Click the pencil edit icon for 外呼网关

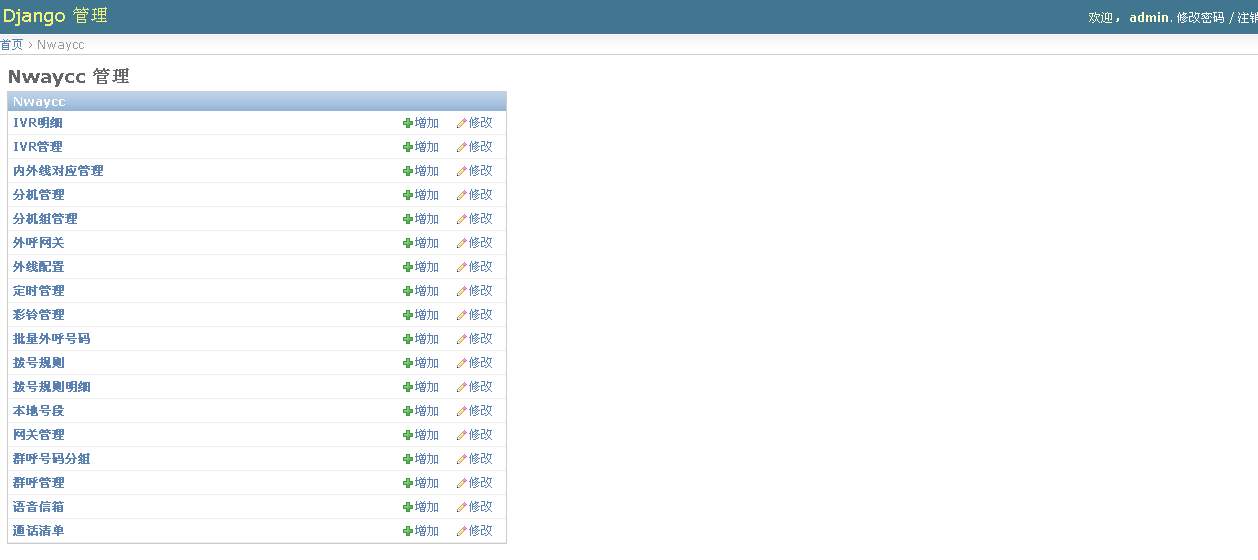(462, 243)
